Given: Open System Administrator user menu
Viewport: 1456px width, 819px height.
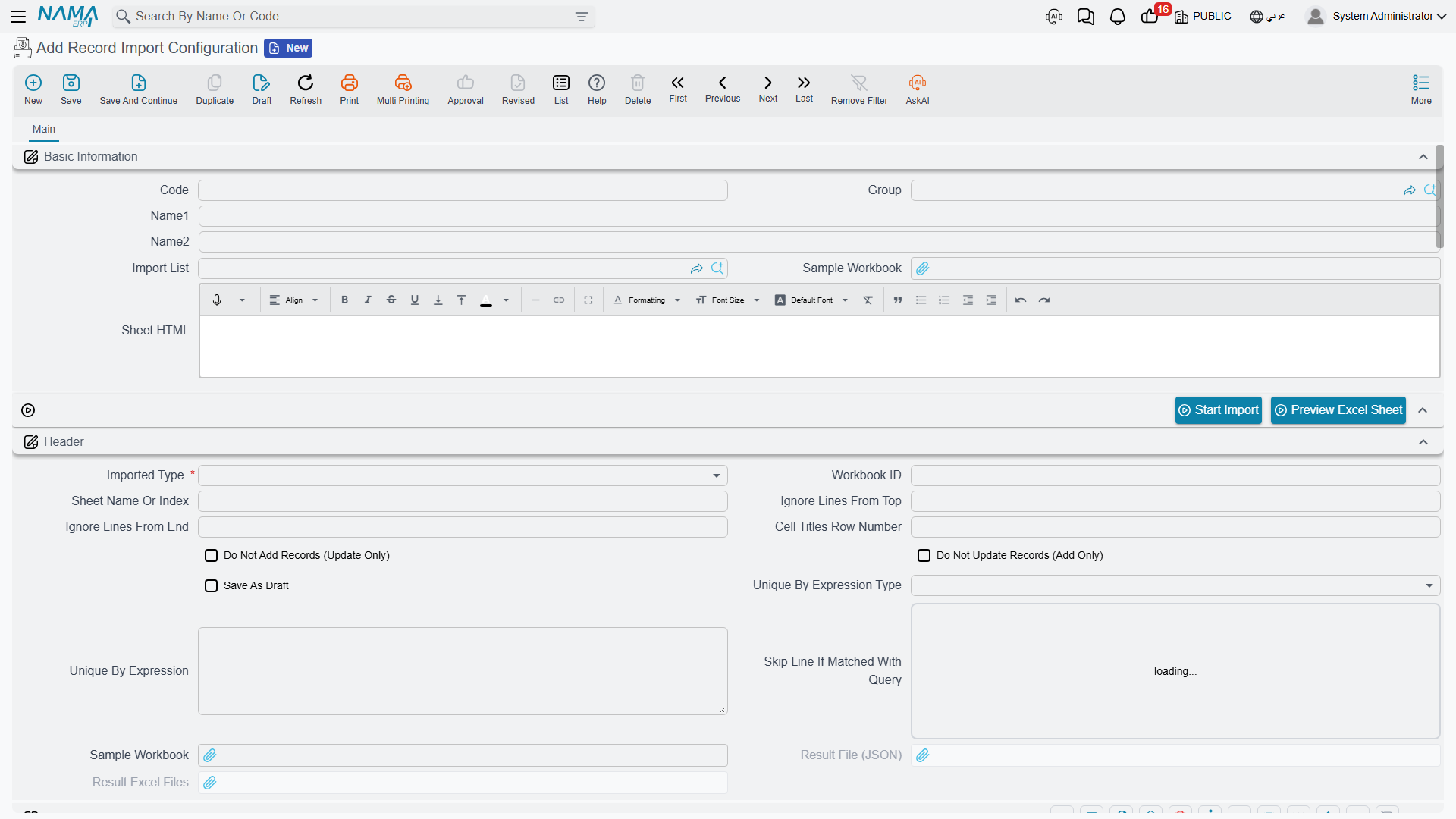Looking at the screenshot, I should coord(1376,16).
